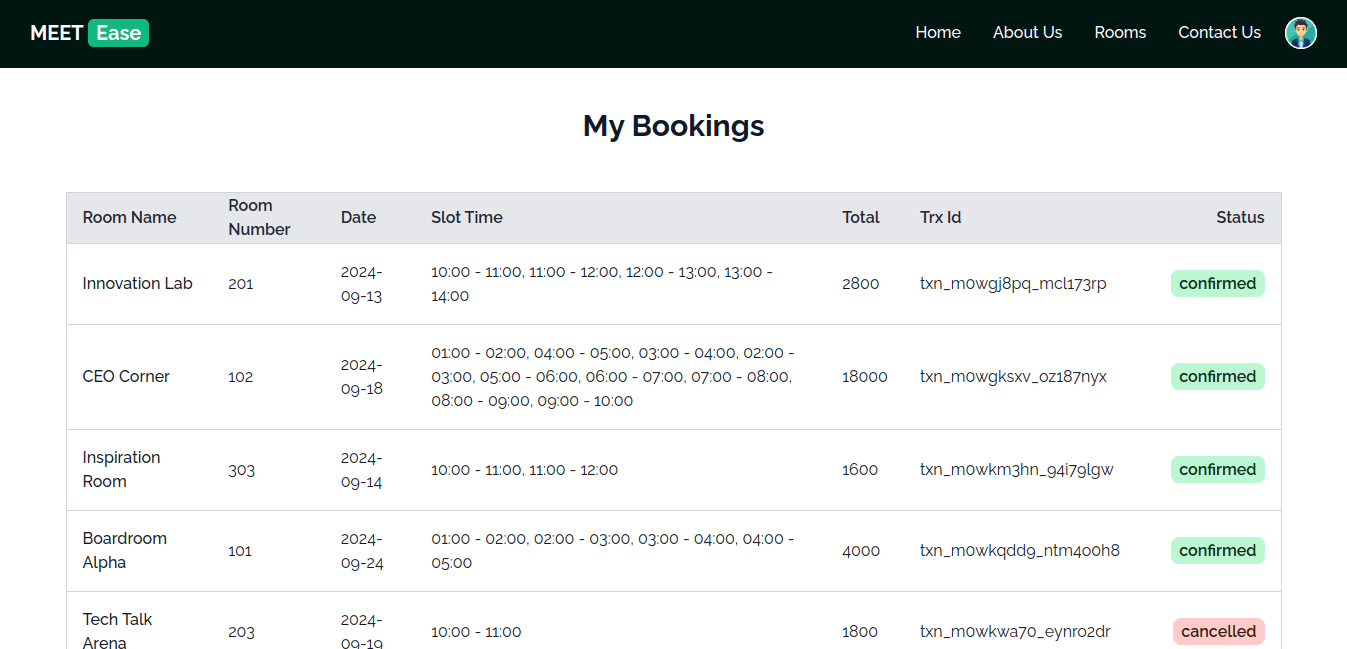
Task: Go to the About Us page
Action: (x=1027, y=33)
